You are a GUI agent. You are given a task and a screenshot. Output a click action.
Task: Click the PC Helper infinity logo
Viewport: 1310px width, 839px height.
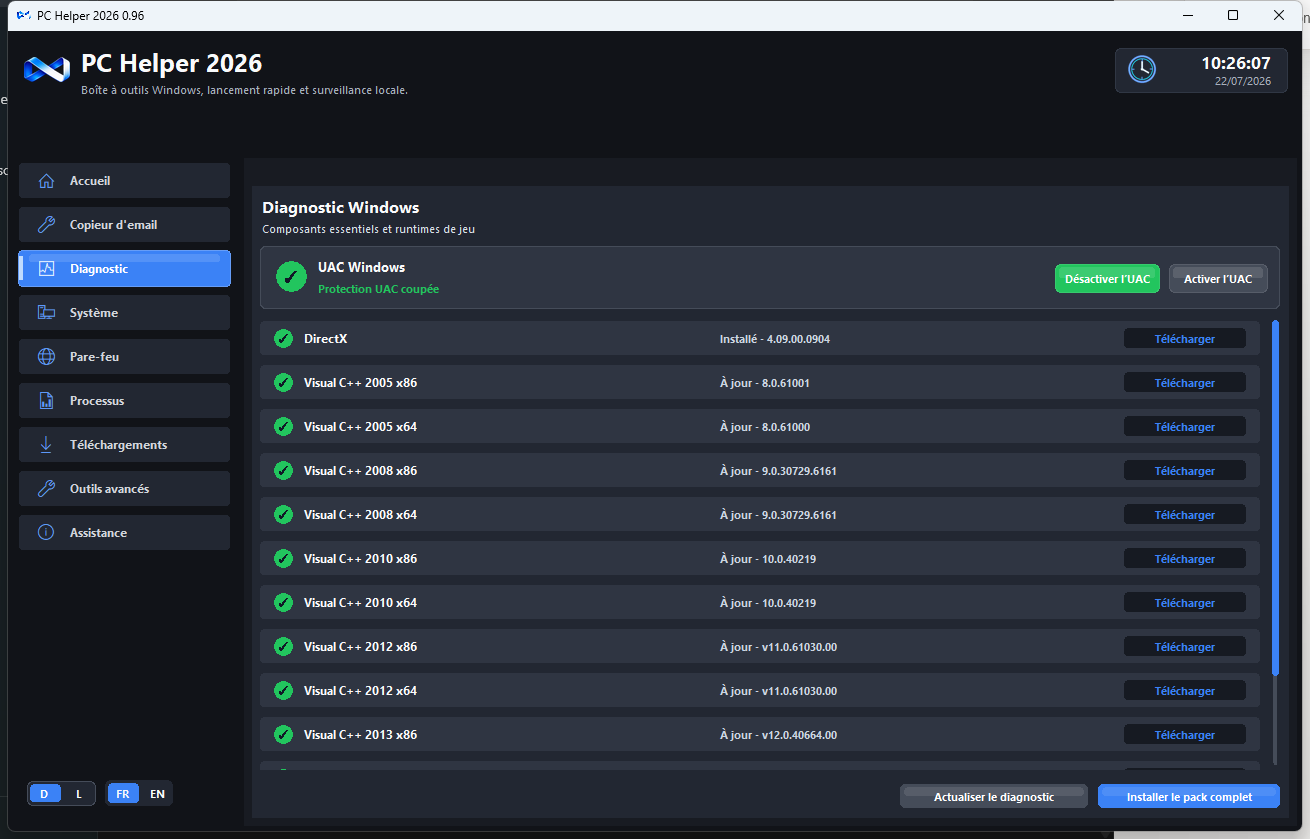click(46, 69)
